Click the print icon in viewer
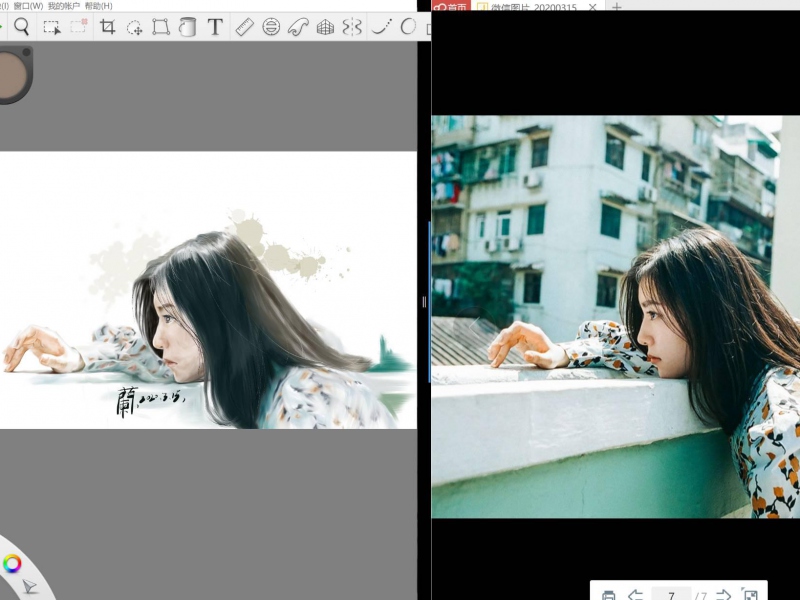 [x=608, y=595]
